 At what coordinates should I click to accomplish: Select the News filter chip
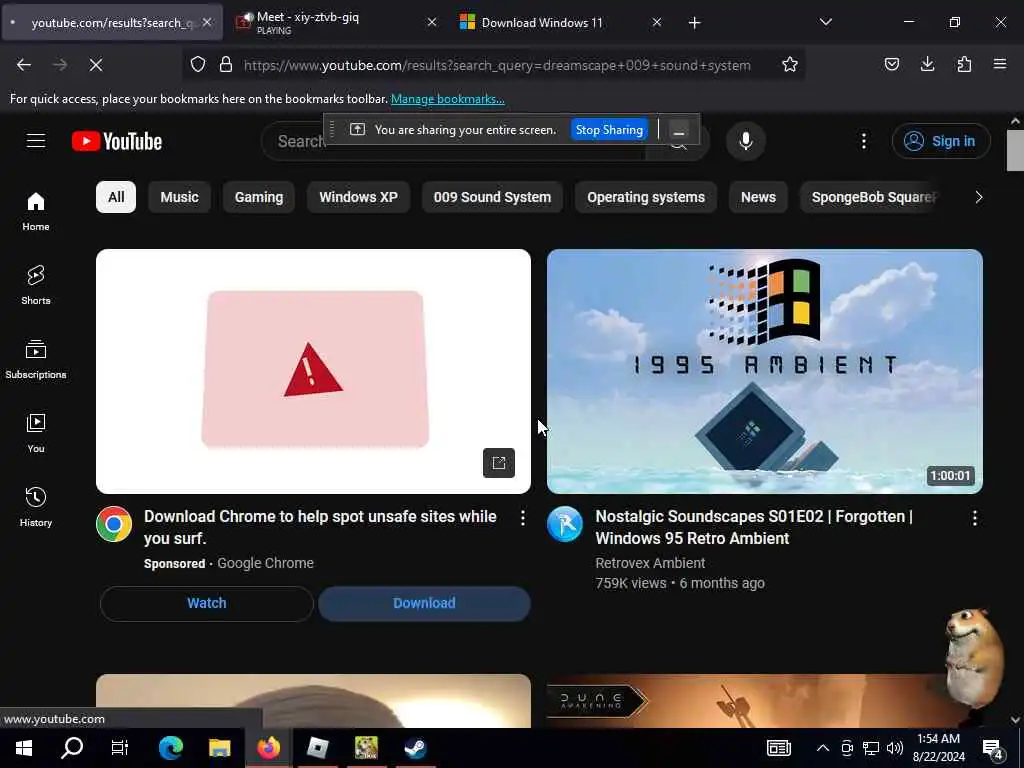[758, 197]
